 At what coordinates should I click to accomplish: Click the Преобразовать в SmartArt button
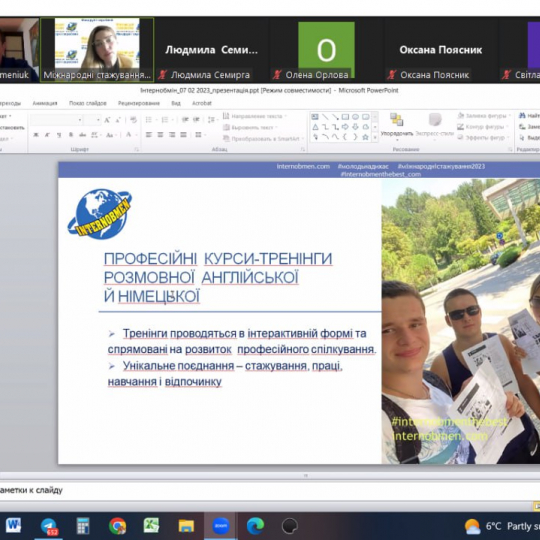(x=263, y=138)
